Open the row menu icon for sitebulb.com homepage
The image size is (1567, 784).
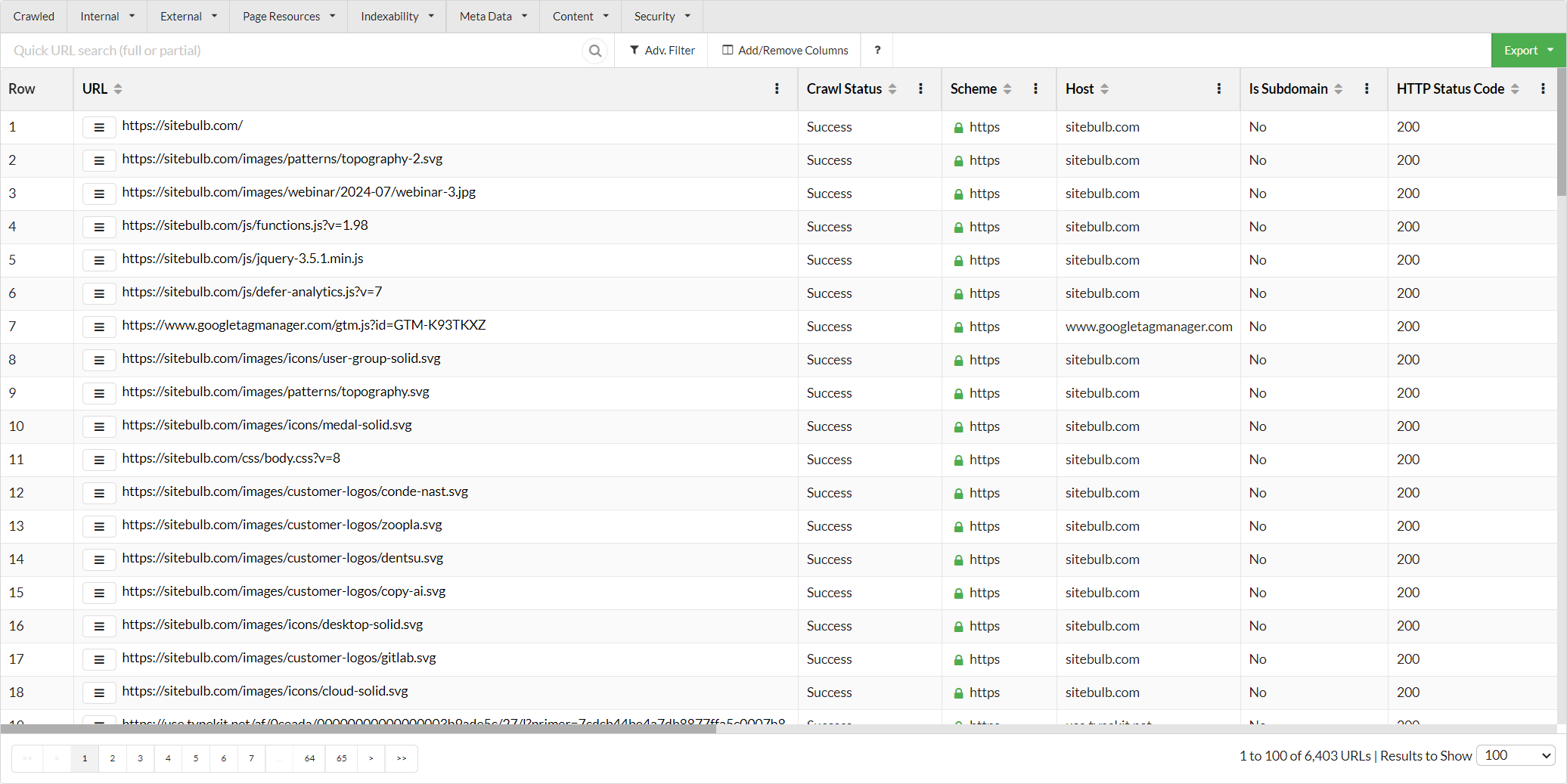pos(99,127)
